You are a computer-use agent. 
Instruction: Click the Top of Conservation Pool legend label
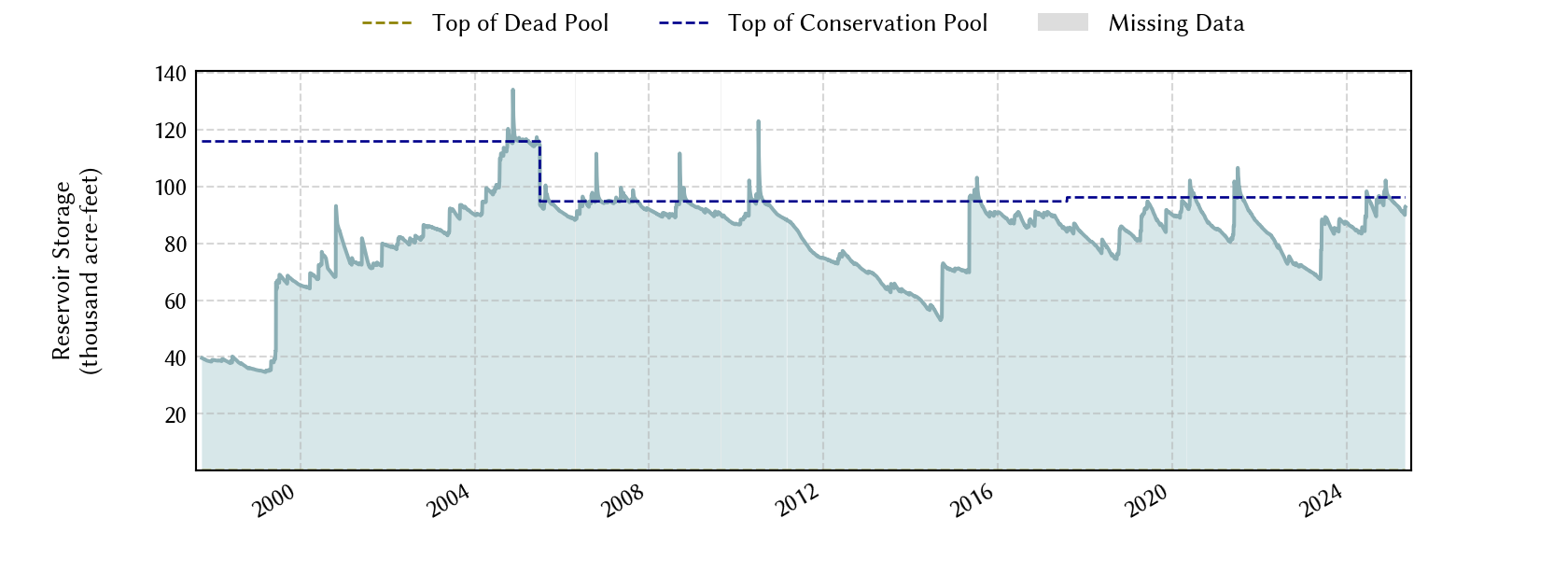[x=858, y=23]
